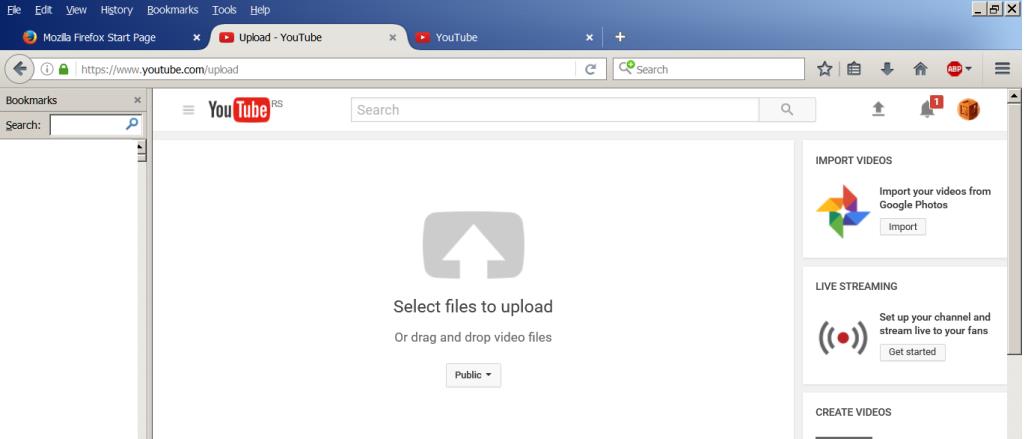Click the YouTube search input field

(x=555, y=110)
